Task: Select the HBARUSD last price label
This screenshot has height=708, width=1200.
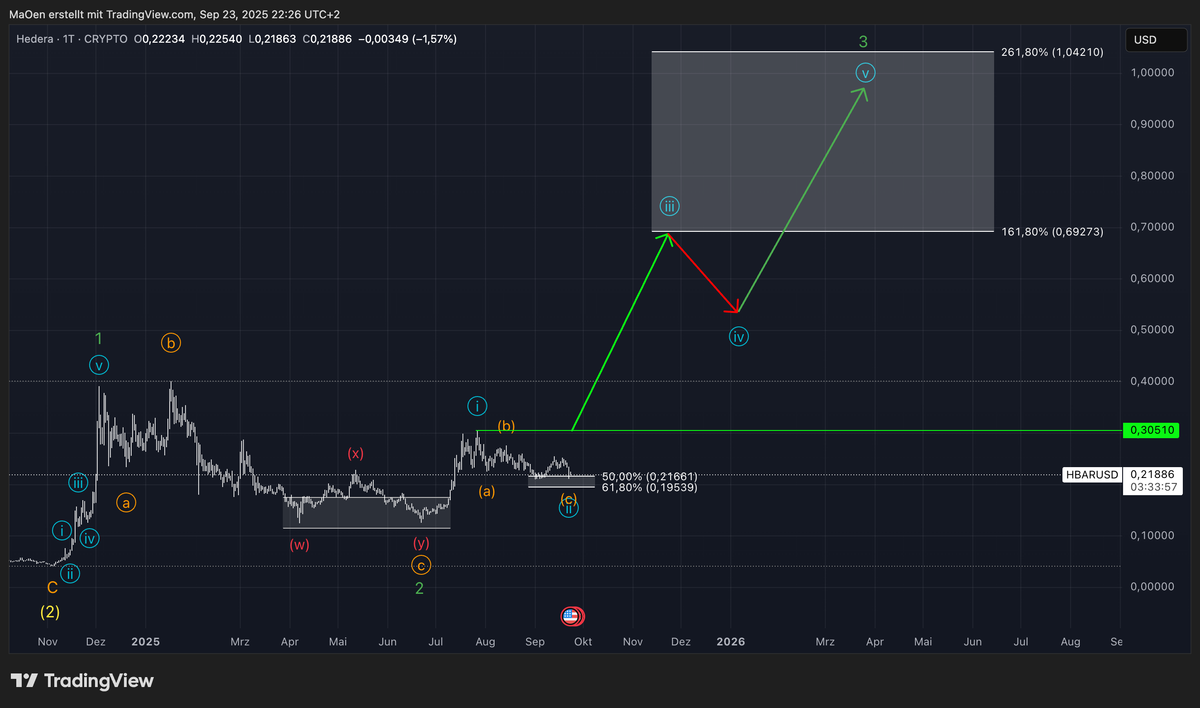Action: tap(1091, 475)
